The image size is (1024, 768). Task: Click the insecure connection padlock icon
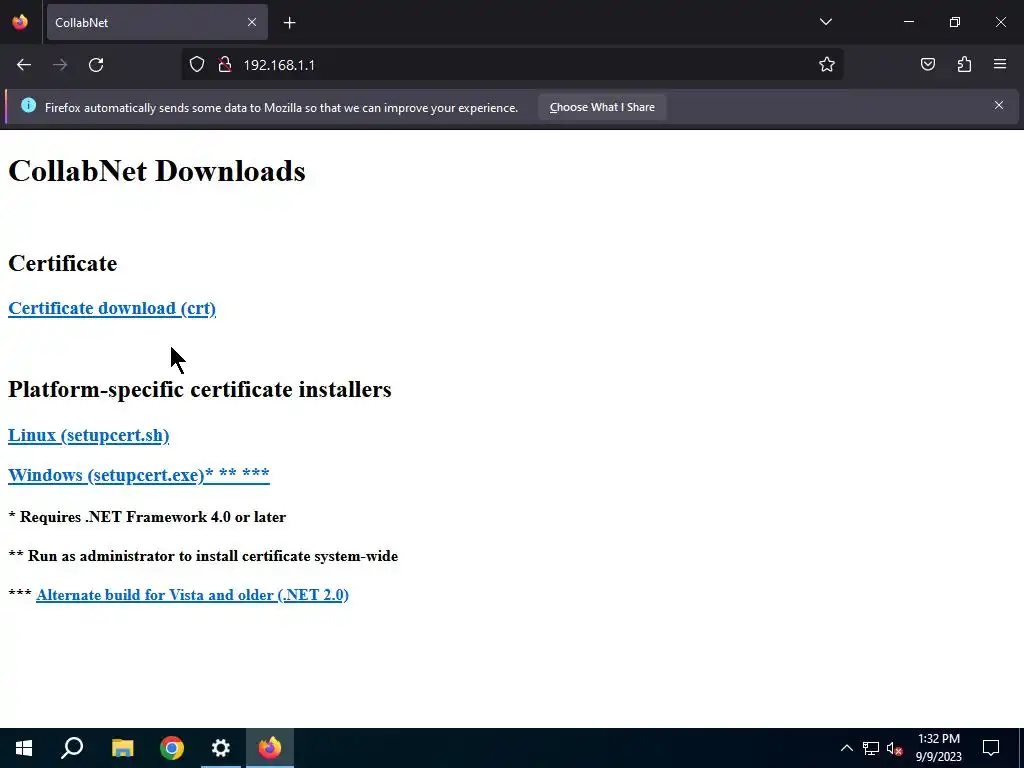point(225,65)
